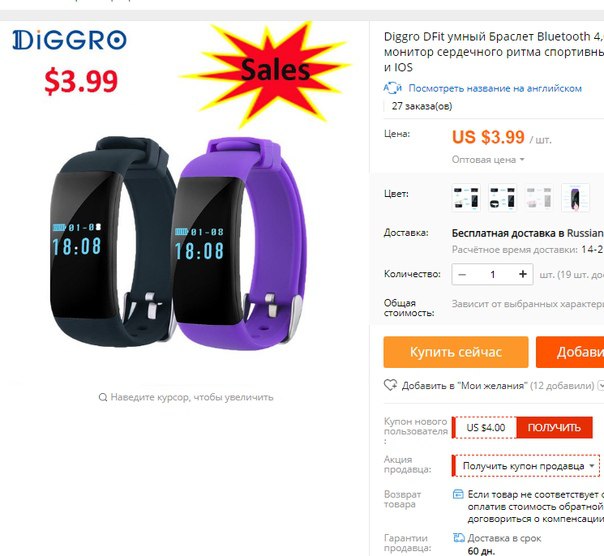The height and width of the screenshot is (556, 604).
Task: Select the first color option thumbnail
Action: coord(466,198)
